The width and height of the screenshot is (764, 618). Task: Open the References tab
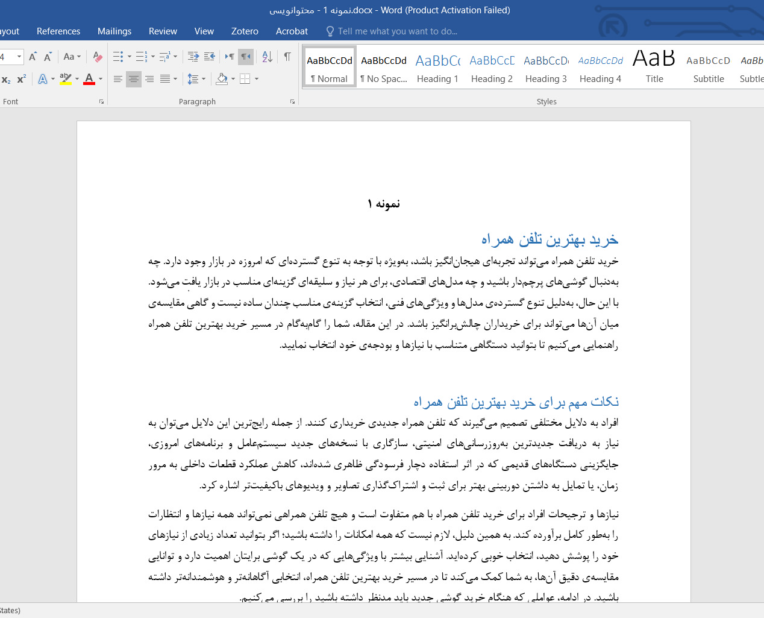(58, 31)
